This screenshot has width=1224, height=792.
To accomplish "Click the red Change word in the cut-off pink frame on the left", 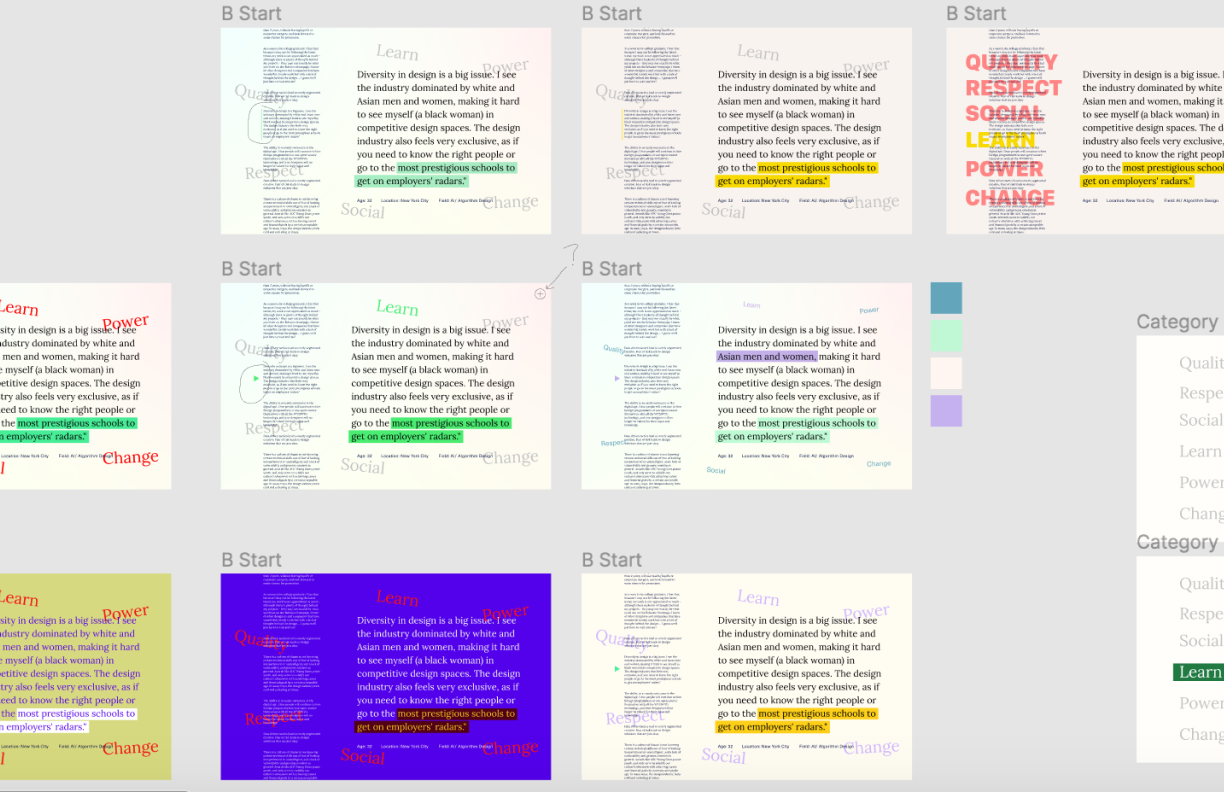I will tap(130, 459).
